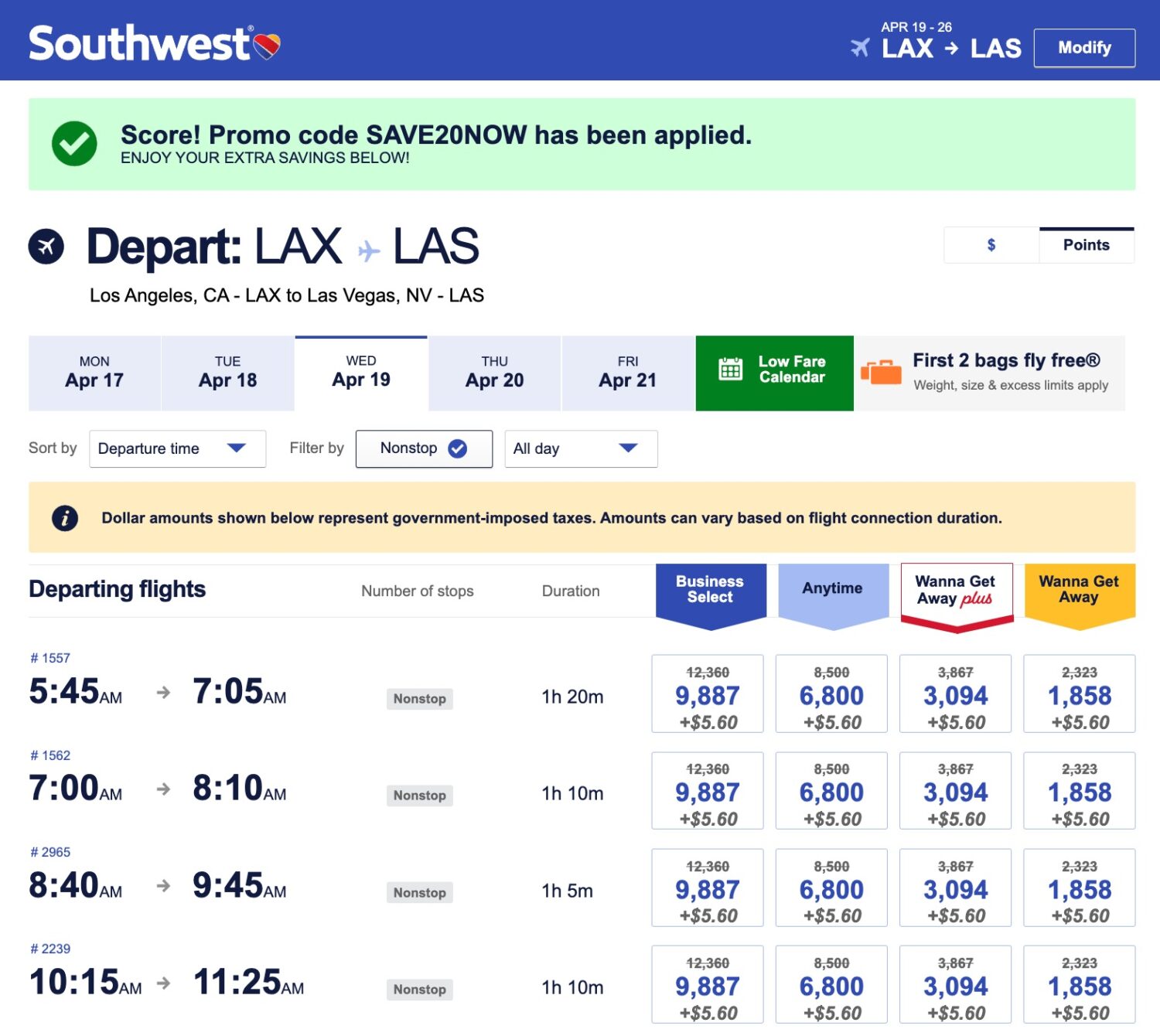Keep Points display selected

[x=1087, y=245]
